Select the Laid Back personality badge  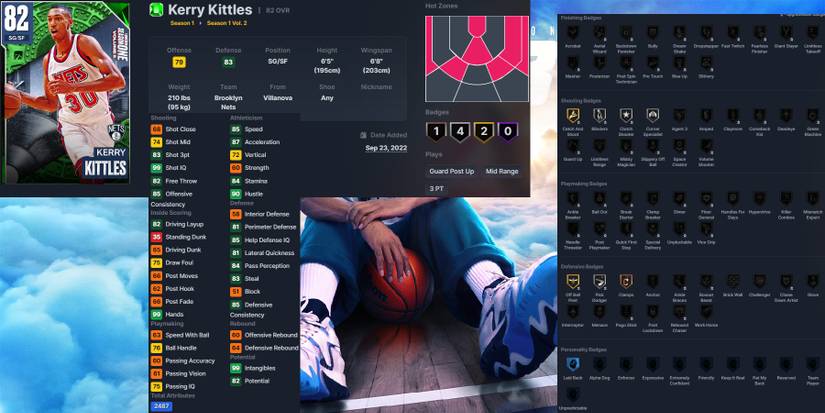click(573, 364)
